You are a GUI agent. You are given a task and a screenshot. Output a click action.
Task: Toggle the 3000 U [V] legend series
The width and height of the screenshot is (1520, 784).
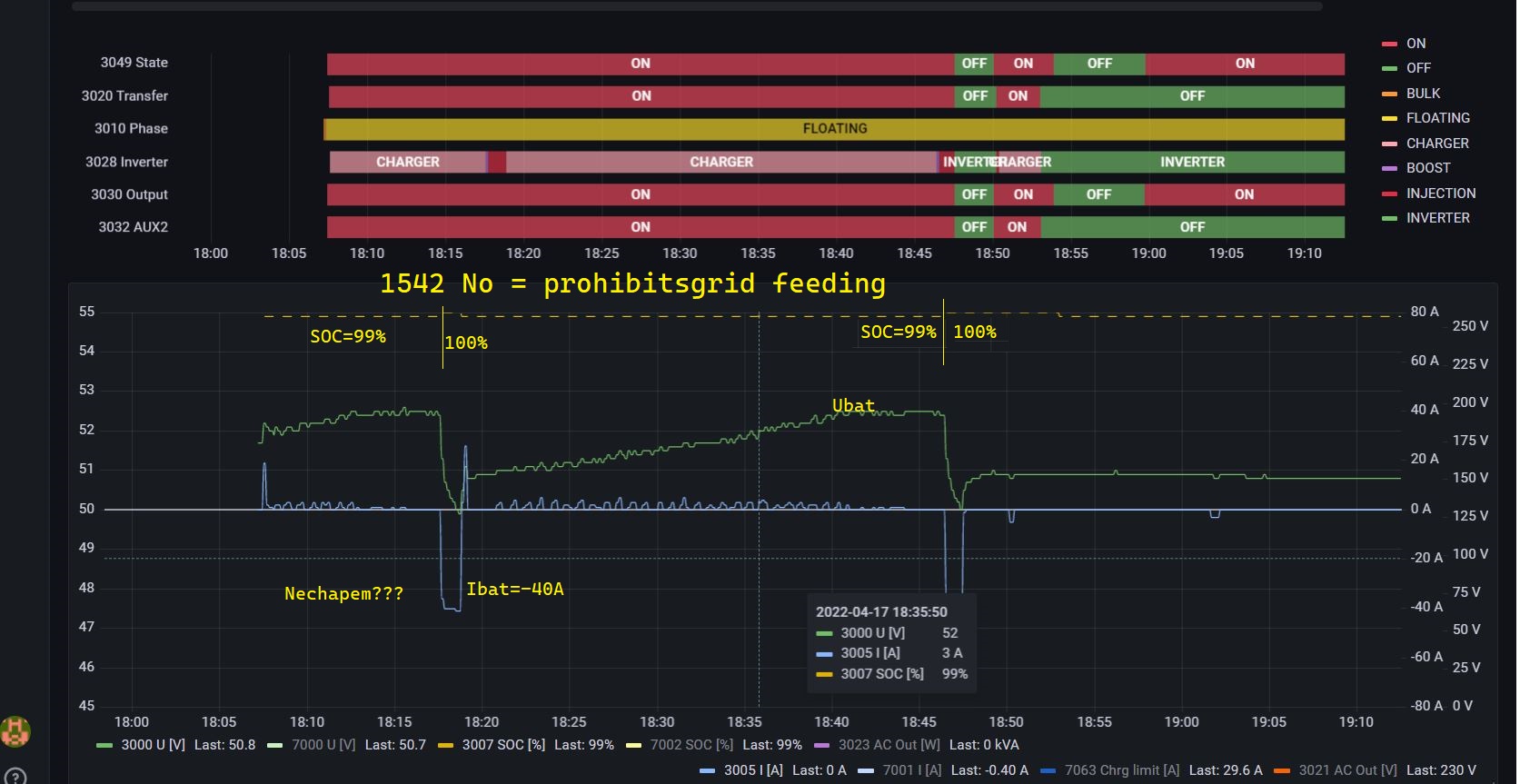coord(153,745)
